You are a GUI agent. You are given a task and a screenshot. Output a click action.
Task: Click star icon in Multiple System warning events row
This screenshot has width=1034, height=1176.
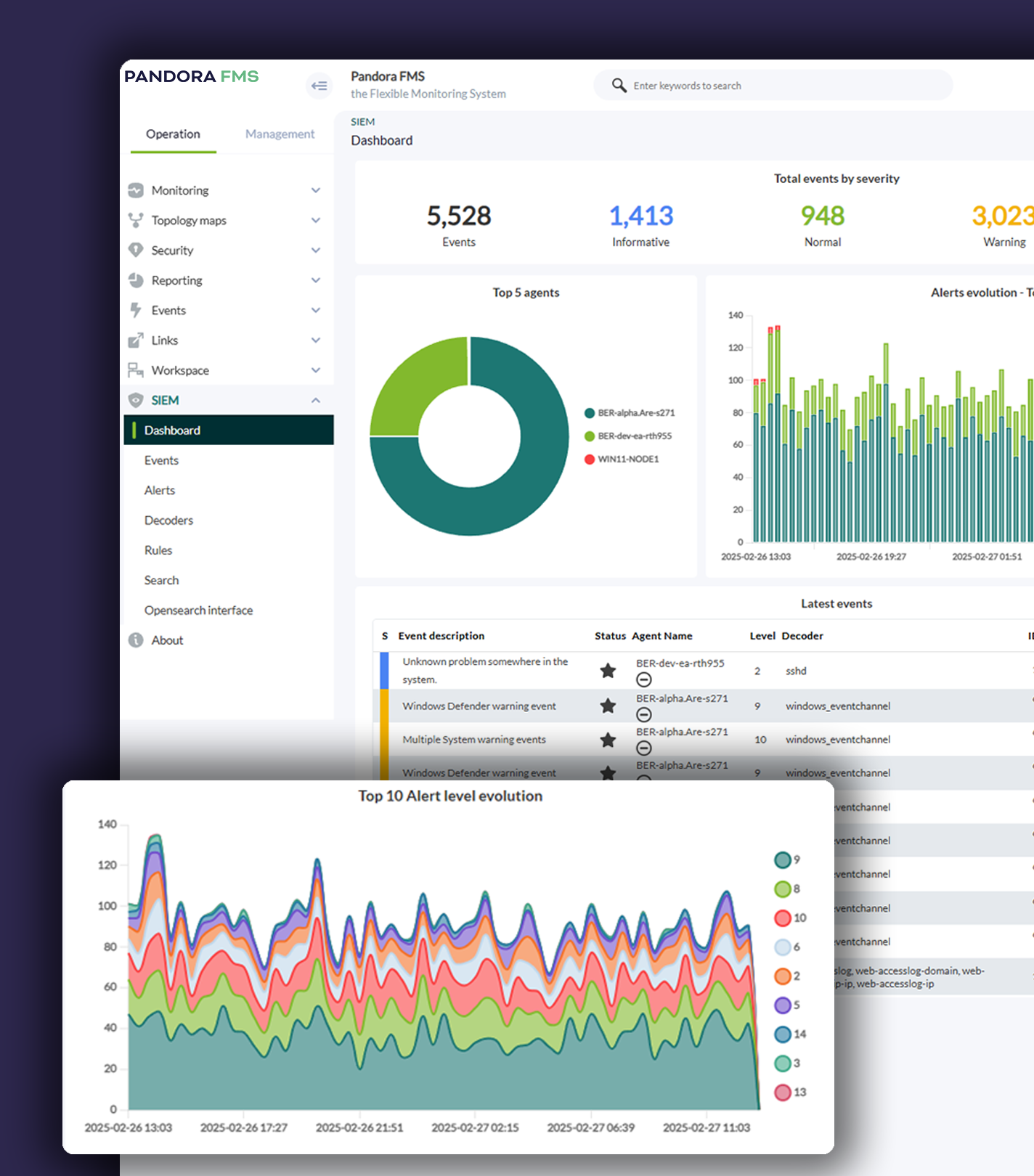608,740
